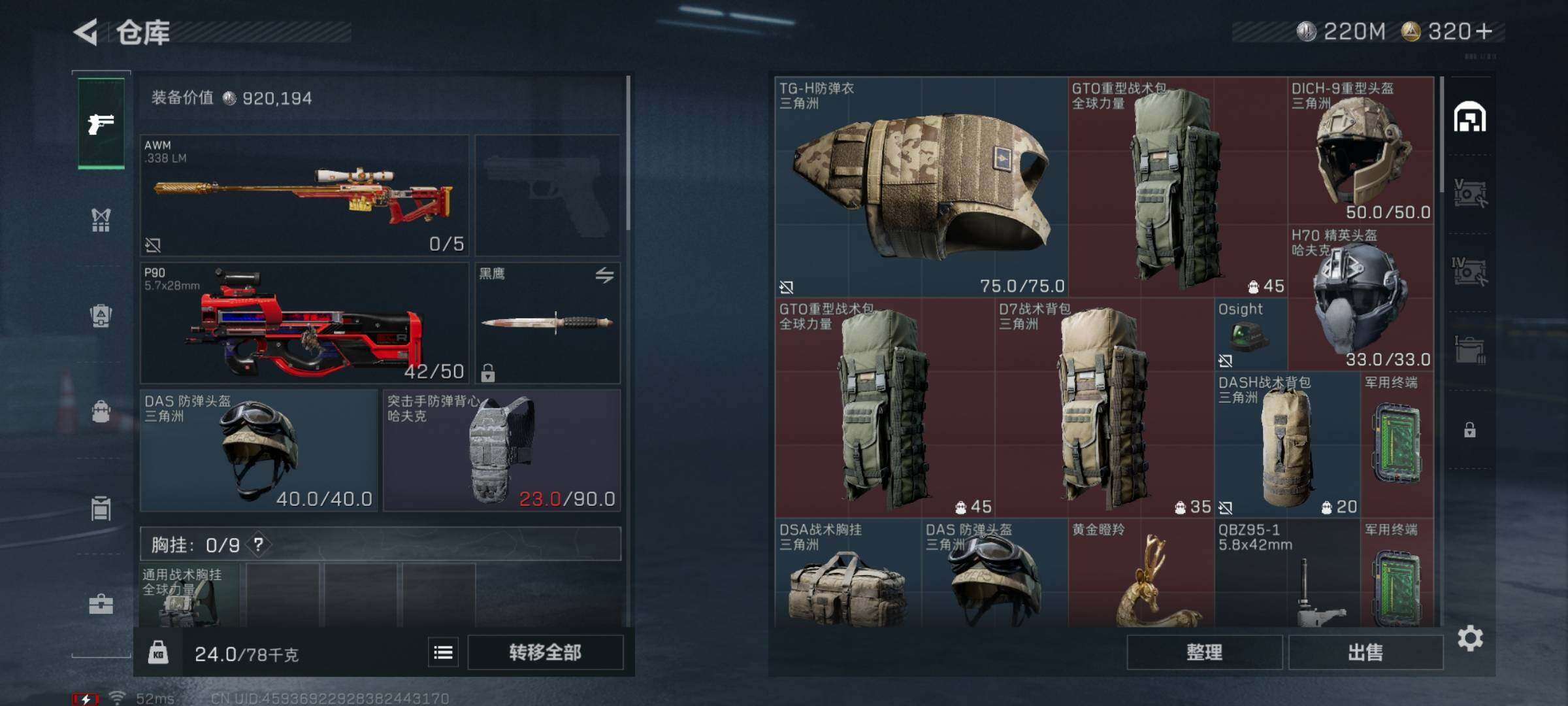Screen dimensions: 1568x706
Task: Click the 整理 button
Action: click(x=1205, y=652)
